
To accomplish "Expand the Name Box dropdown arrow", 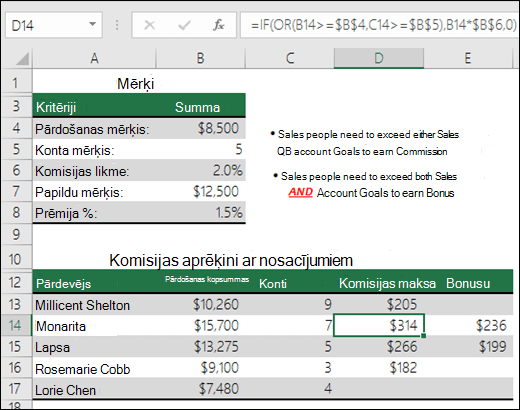I will pos(92,24).
